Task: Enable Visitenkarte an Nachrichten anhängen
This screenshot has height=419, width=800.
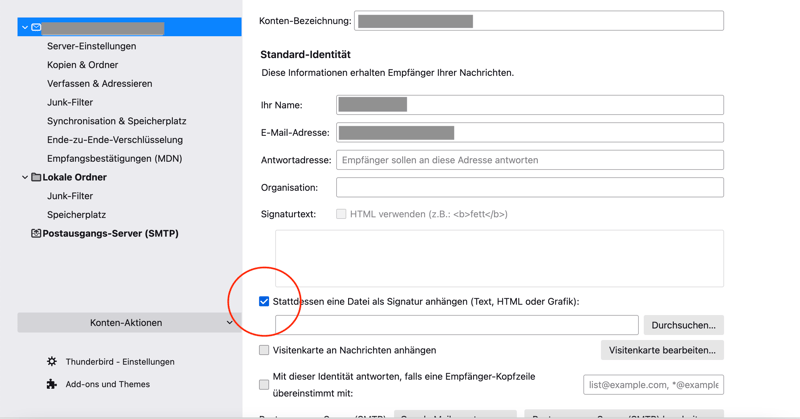Action: coord(264,350)
